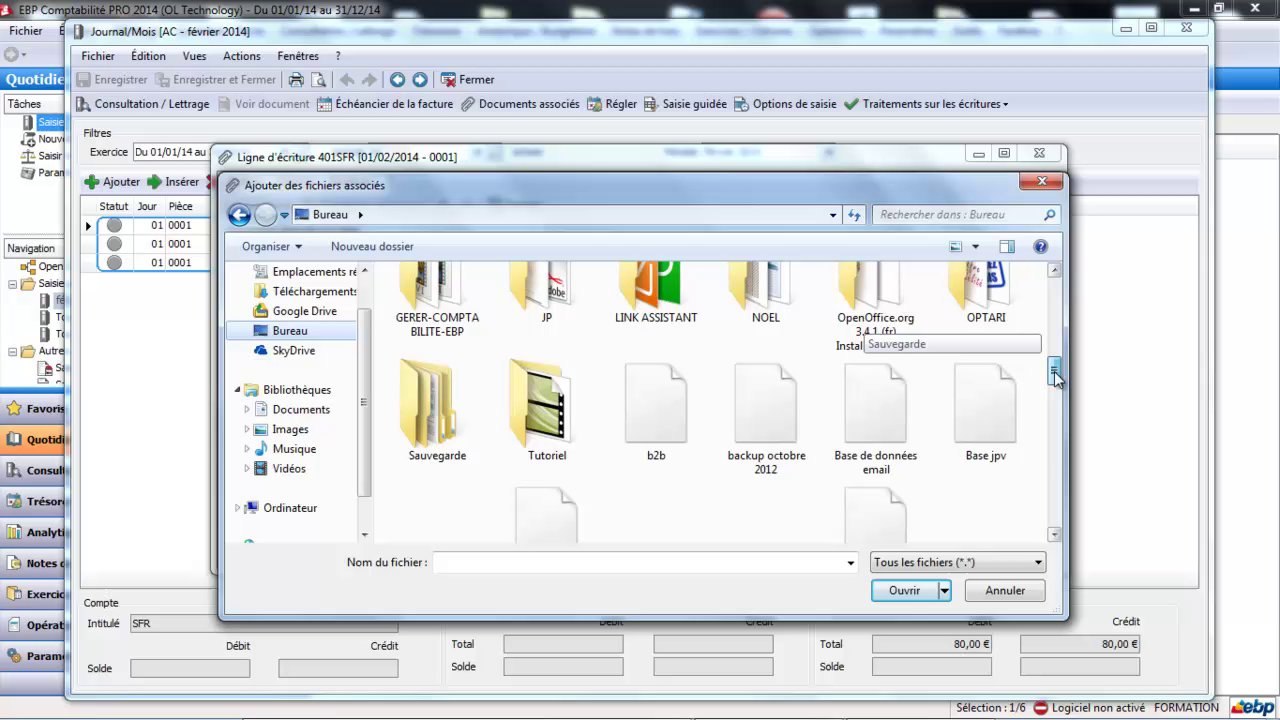Click the Annuler button
The image size is (1280, 720).
pos(1005,591)
